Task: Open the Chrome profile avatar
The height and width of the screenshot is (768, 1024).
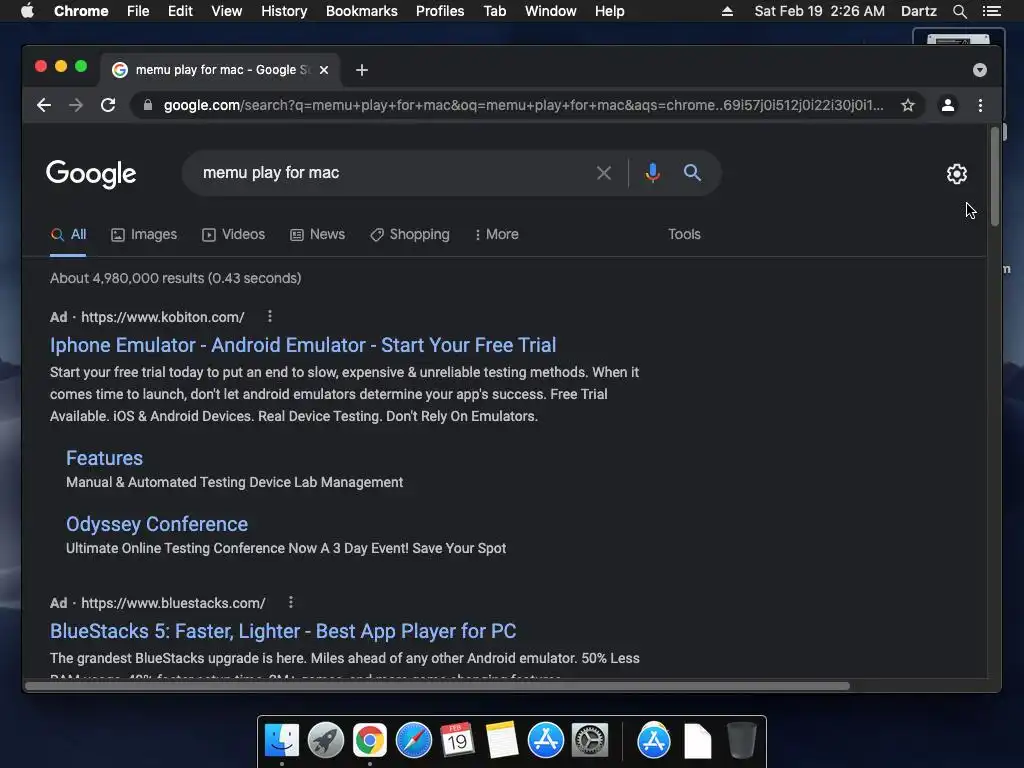Action: click(948, 105)
